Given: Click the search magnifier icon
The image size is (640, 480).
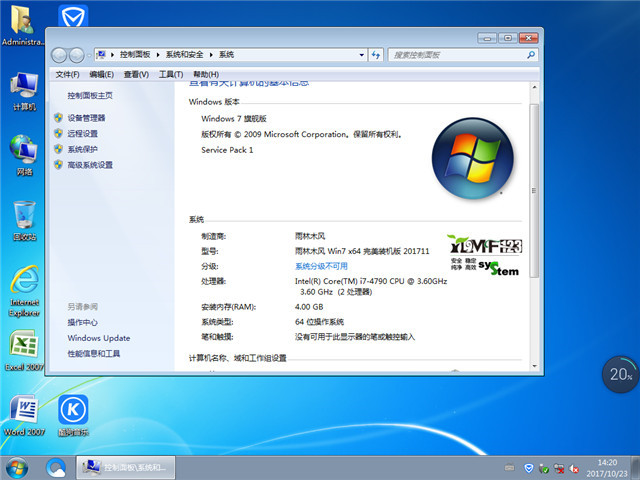Looking at the screenshot, I should (531, 55).
